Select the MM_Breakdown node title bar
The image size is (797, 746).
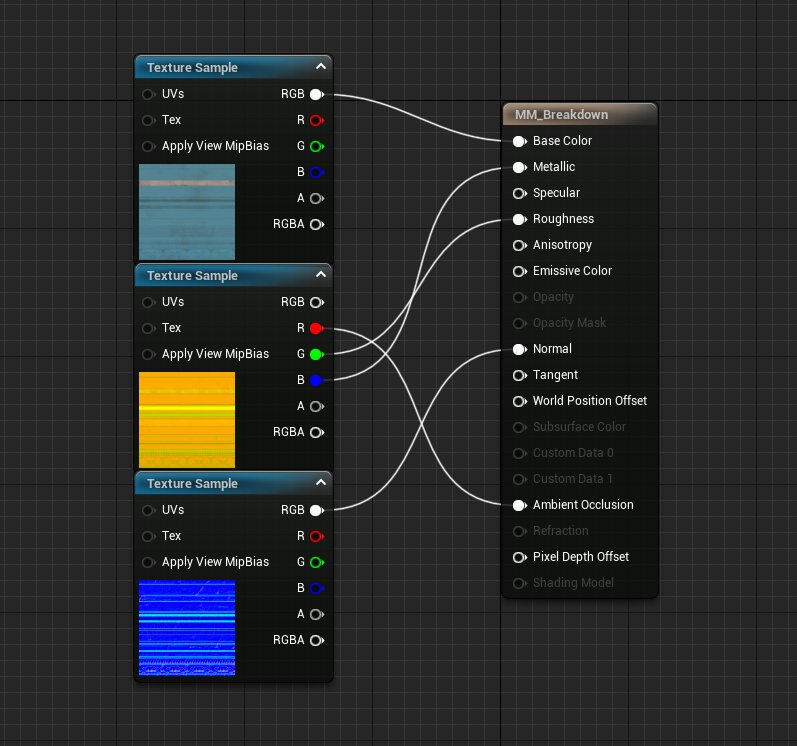[x=580, y=114]
